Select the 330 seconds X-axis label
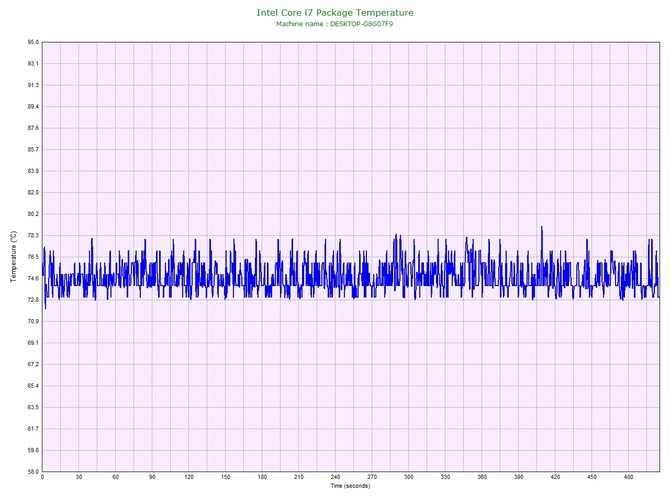This screenshot has height=503, width=670. click(x=446, y=477)
